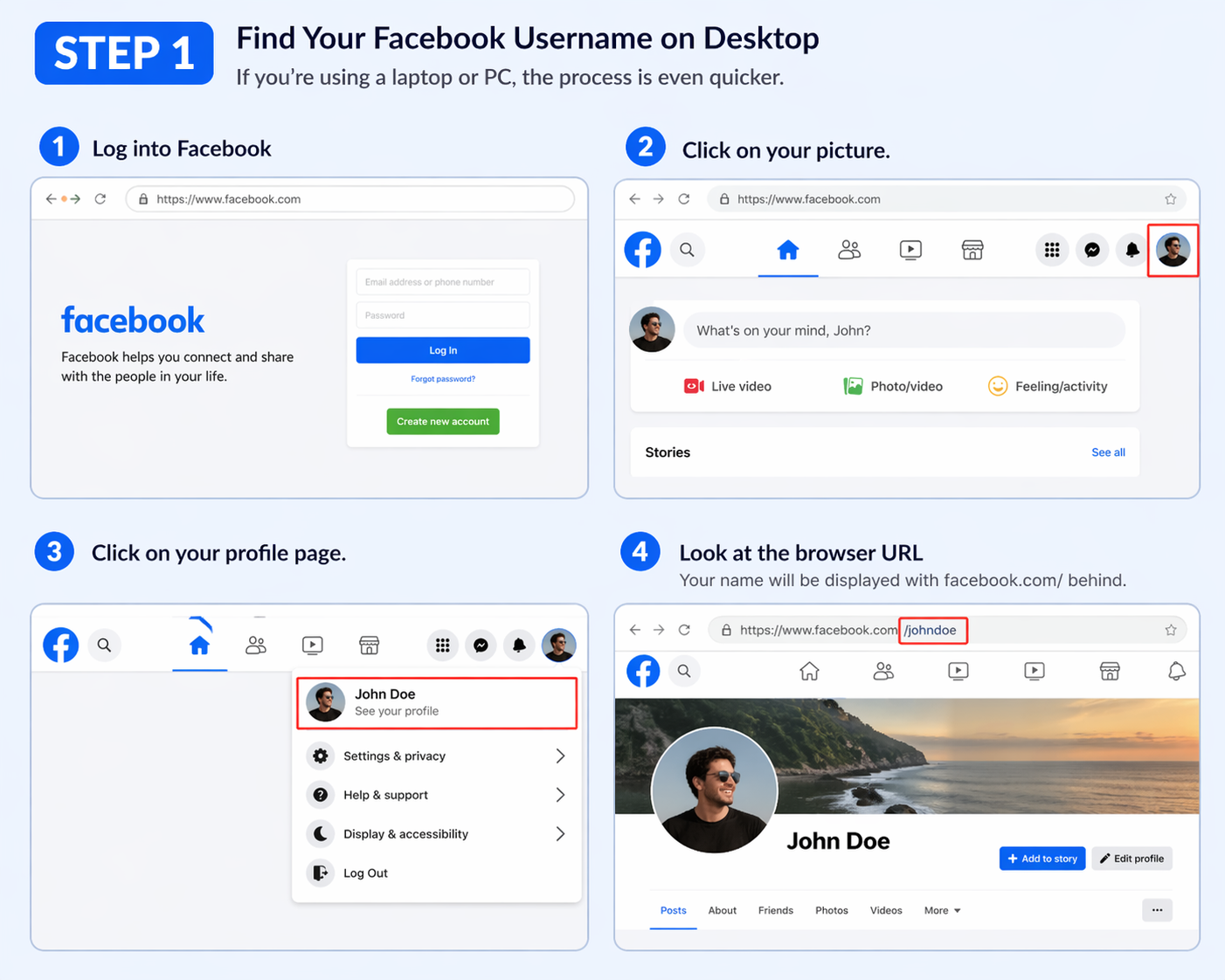Open the Marketplace icon in the step 2 panel
This screenshot has height=980, width=1225.
tap(972, 251)
